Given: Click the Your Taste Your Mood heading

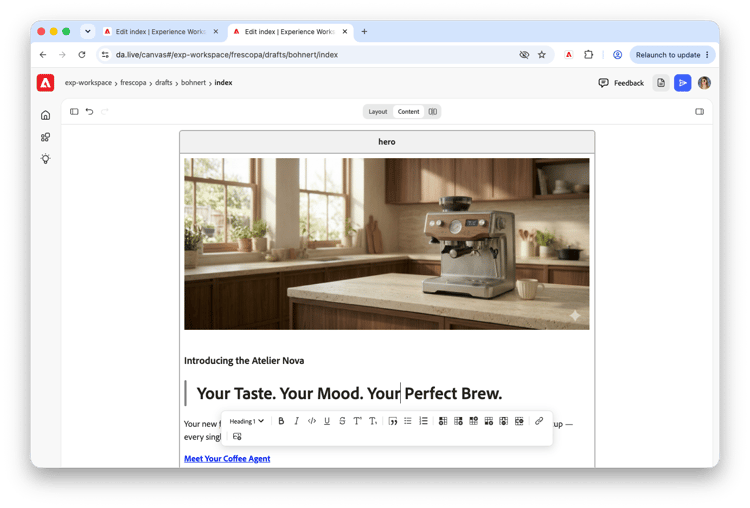Looking at the screenshot, I should coord(350,393).
